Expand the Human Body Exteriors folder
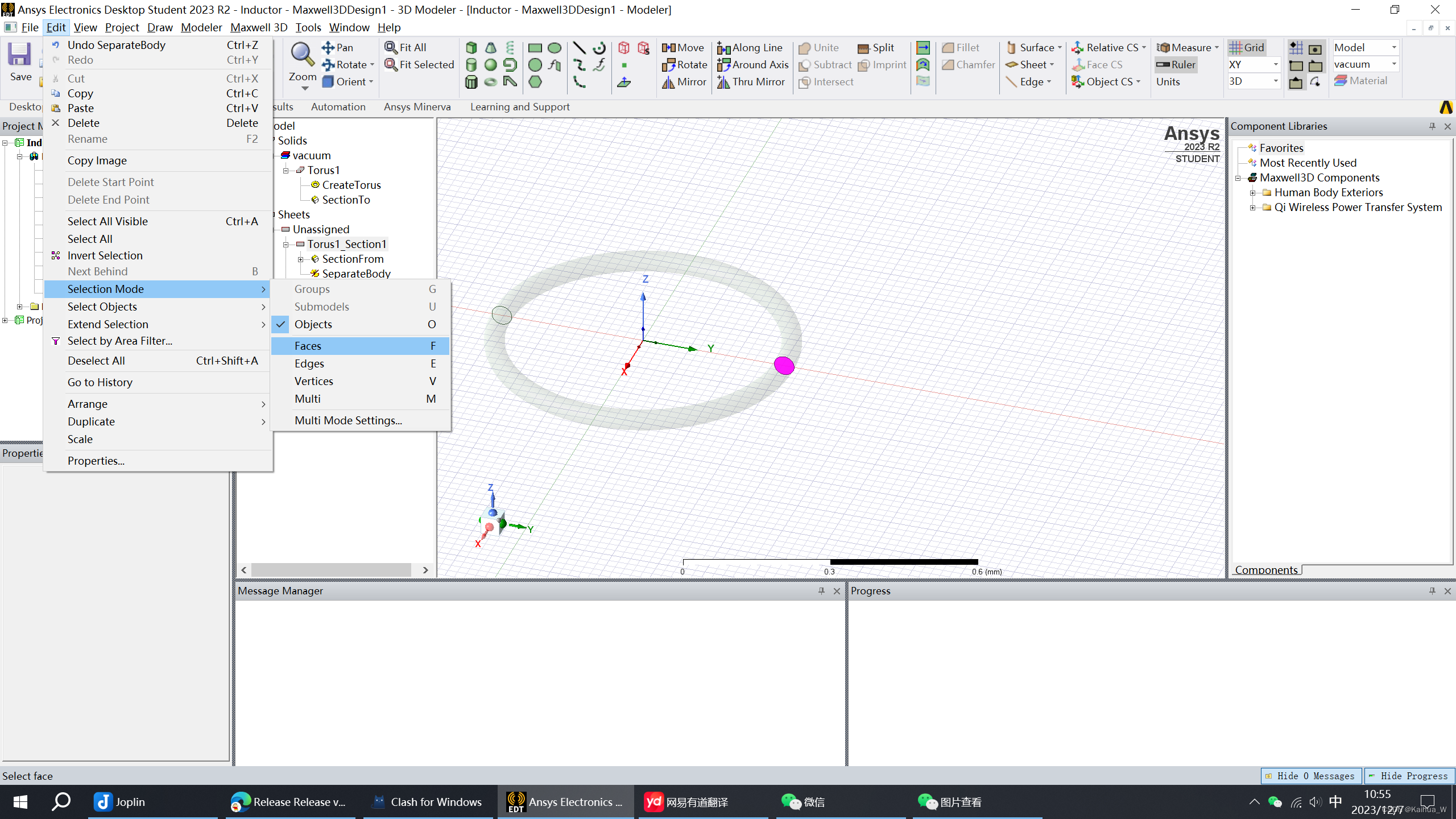The width and height of the screenshot is (1456, 819). point(1252,193)
